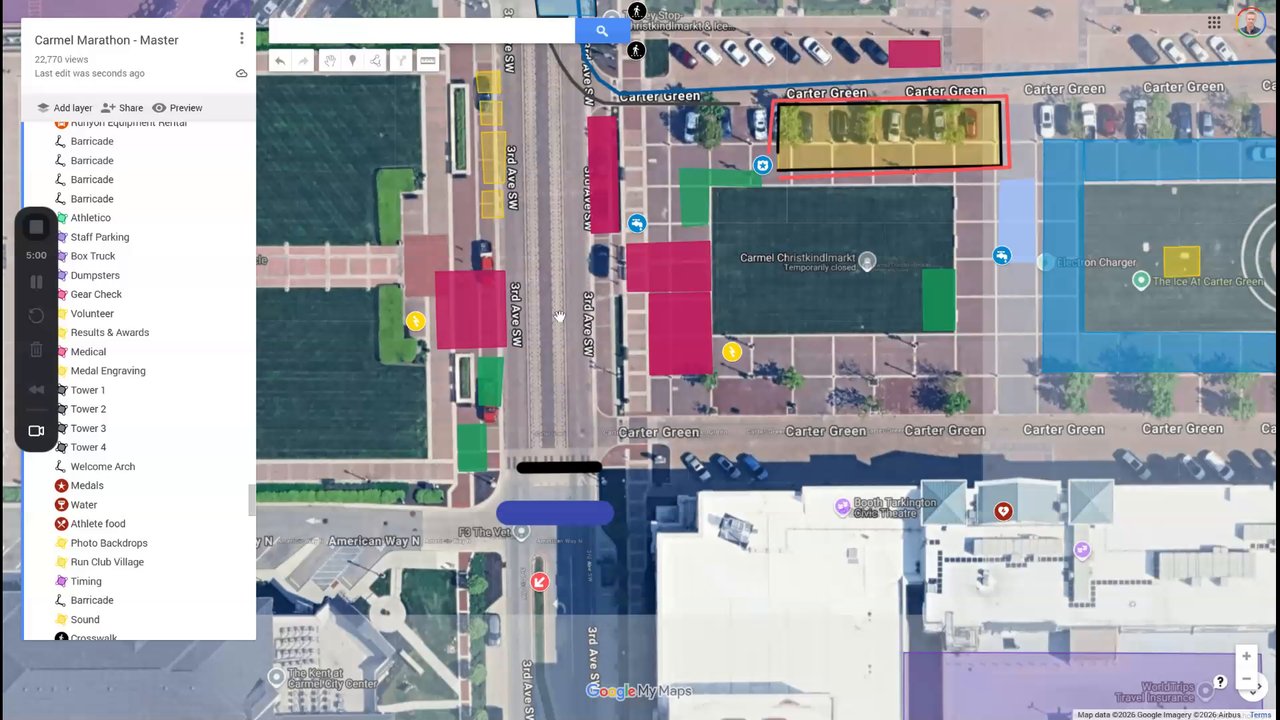Open the map help question mark
The height and width of the screenshot is (720, 1280).
[1220, 682]
